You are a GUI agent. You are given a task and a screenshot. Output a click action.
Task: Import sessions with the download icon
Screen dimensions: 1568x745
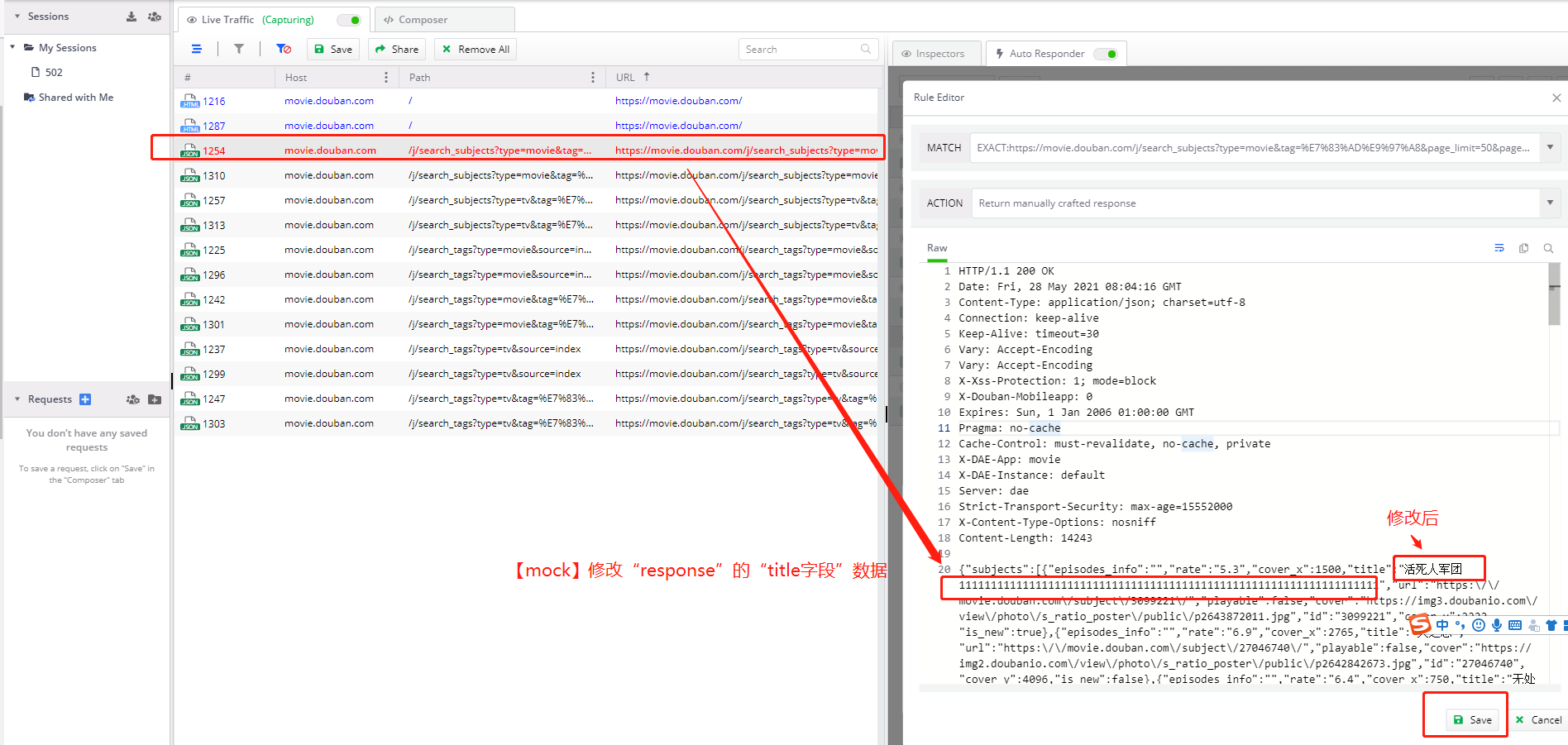(x=131, y=17)
